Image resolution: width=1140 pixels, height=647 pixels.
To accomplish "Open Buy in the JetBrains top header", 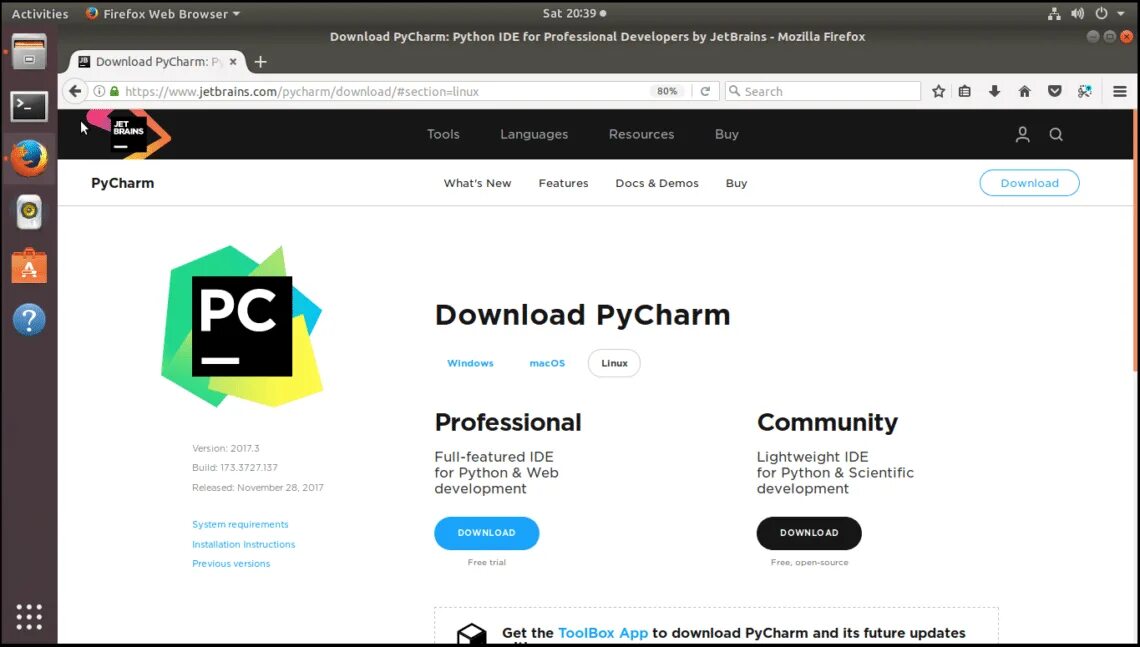I will [726, 134].
